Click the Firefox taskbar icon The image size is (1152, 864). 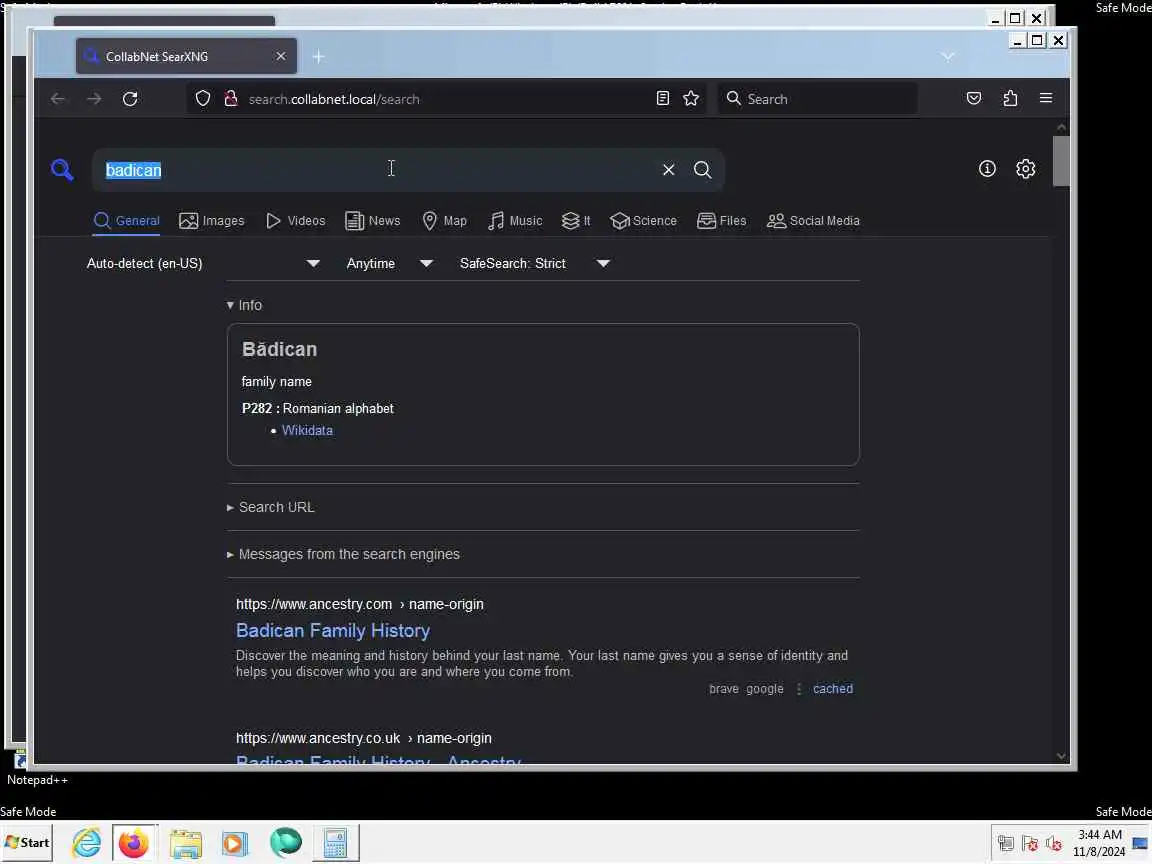(x=133, y=843)
